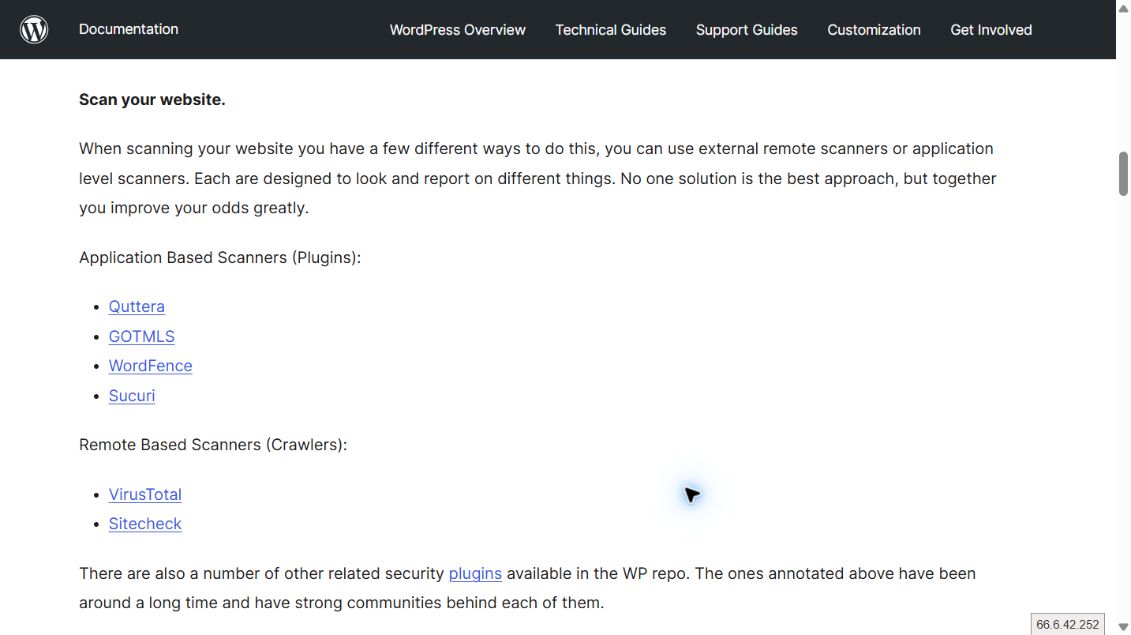The image size is (1131, 635).
Task: Click the scrollbar up arrow
Action: pyautogui.click(x=1123, y=7)
